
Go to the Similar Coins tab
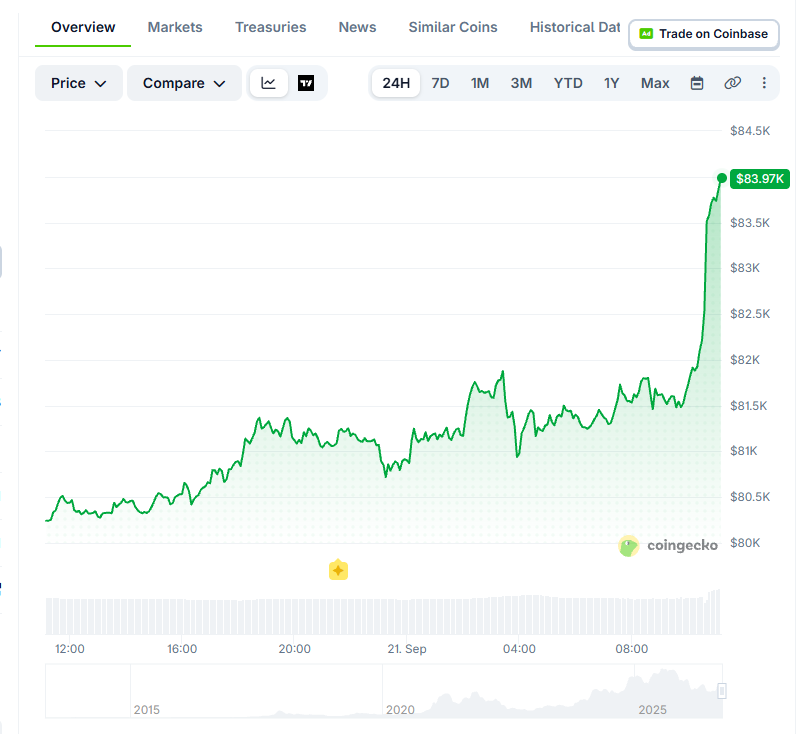(x=453, y=27)
